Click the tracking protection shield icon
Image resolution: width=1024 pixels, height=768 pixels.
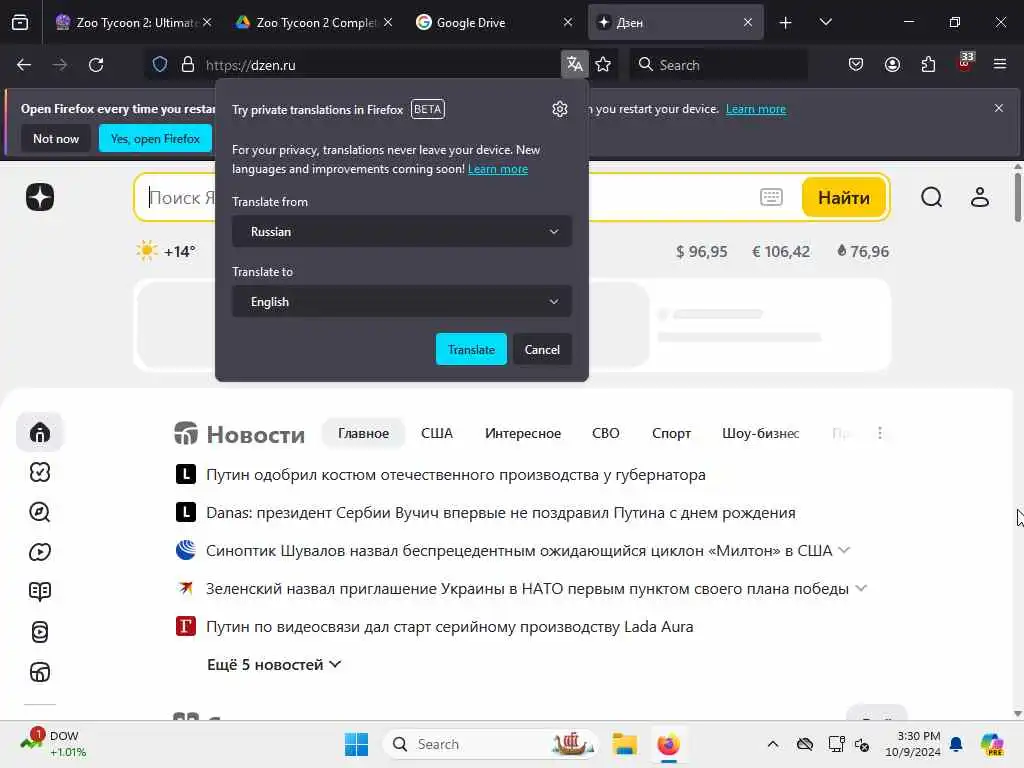pyautogui.click(x=160, y=65)
